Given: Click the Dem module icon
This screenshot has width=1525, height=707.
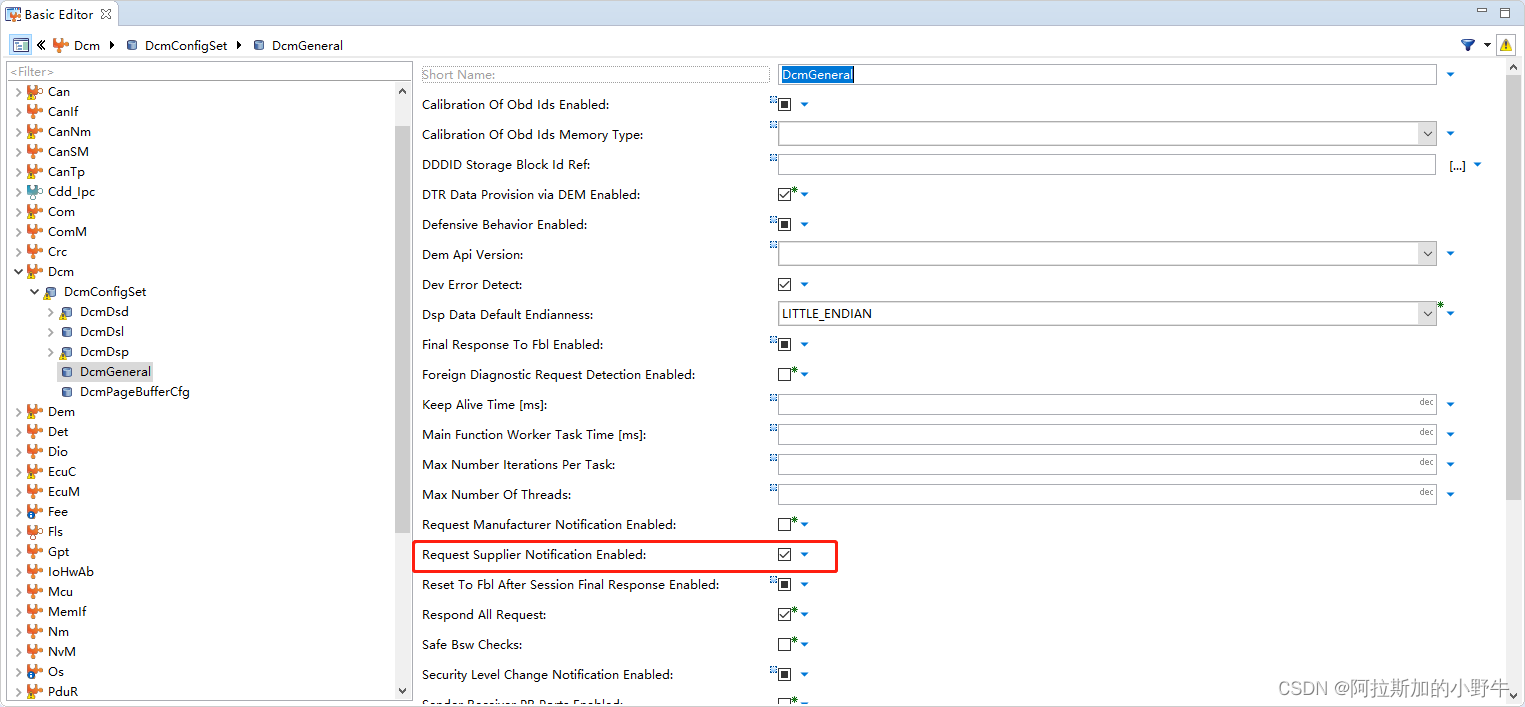Looking at the screenshot, I should (35, 411).
